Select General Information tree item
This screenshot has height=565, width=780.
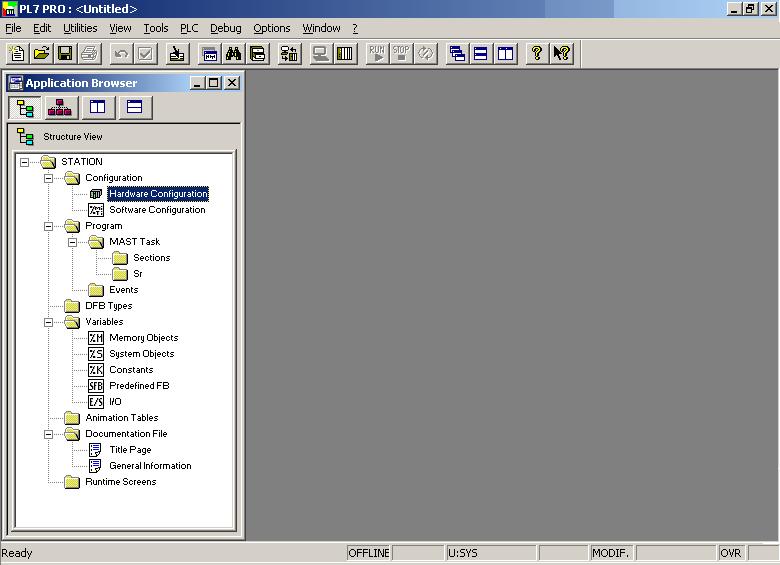tap(150, 466)
